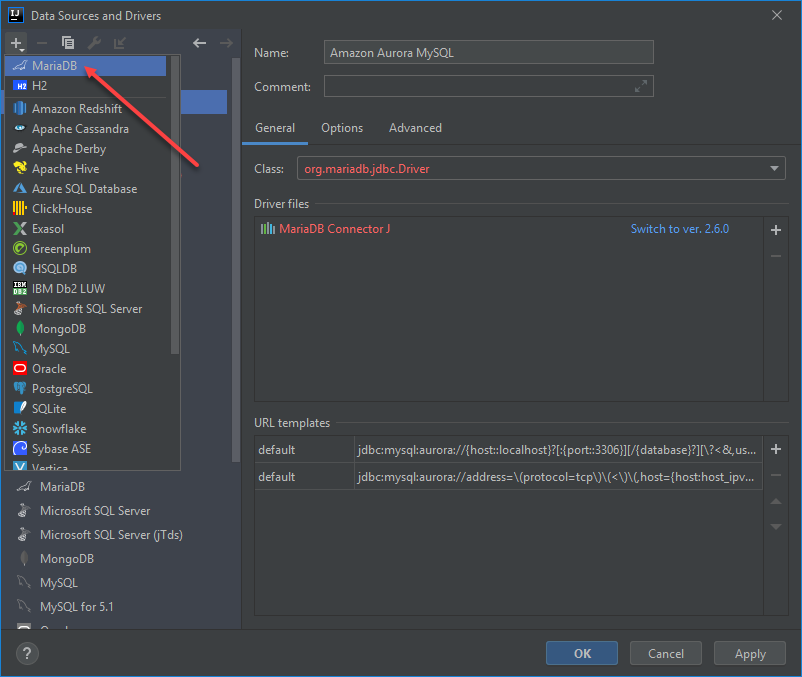
Task: Select ClickHouse entry in popup
Action: tap(85, 209)
